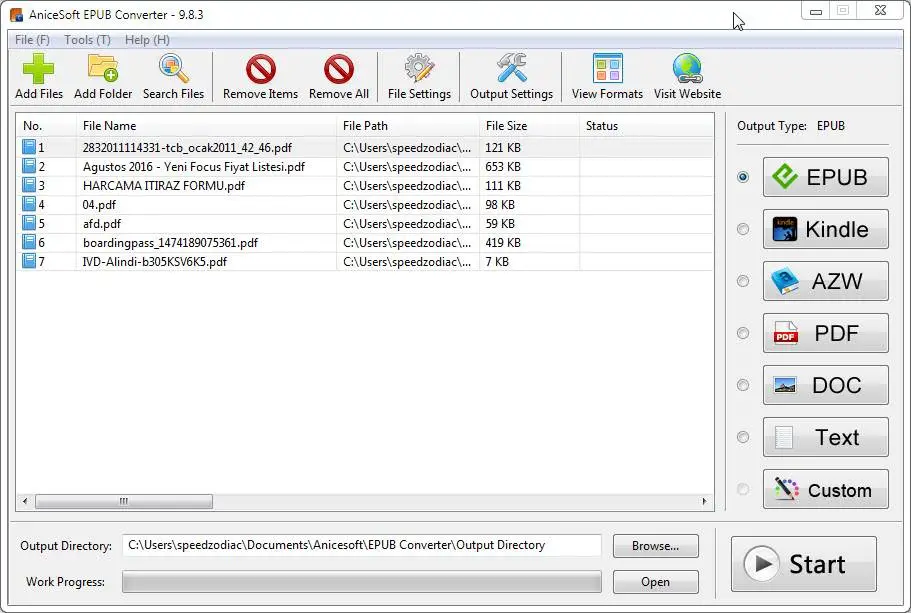Click the 7 KB file size cell

point(497,262)
